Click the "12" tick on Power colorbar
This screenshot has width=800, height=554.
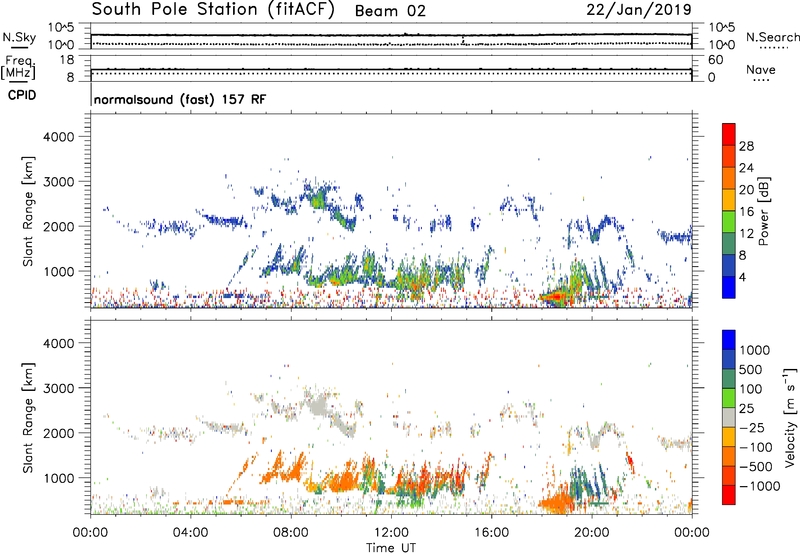click(x=746, y=234)
